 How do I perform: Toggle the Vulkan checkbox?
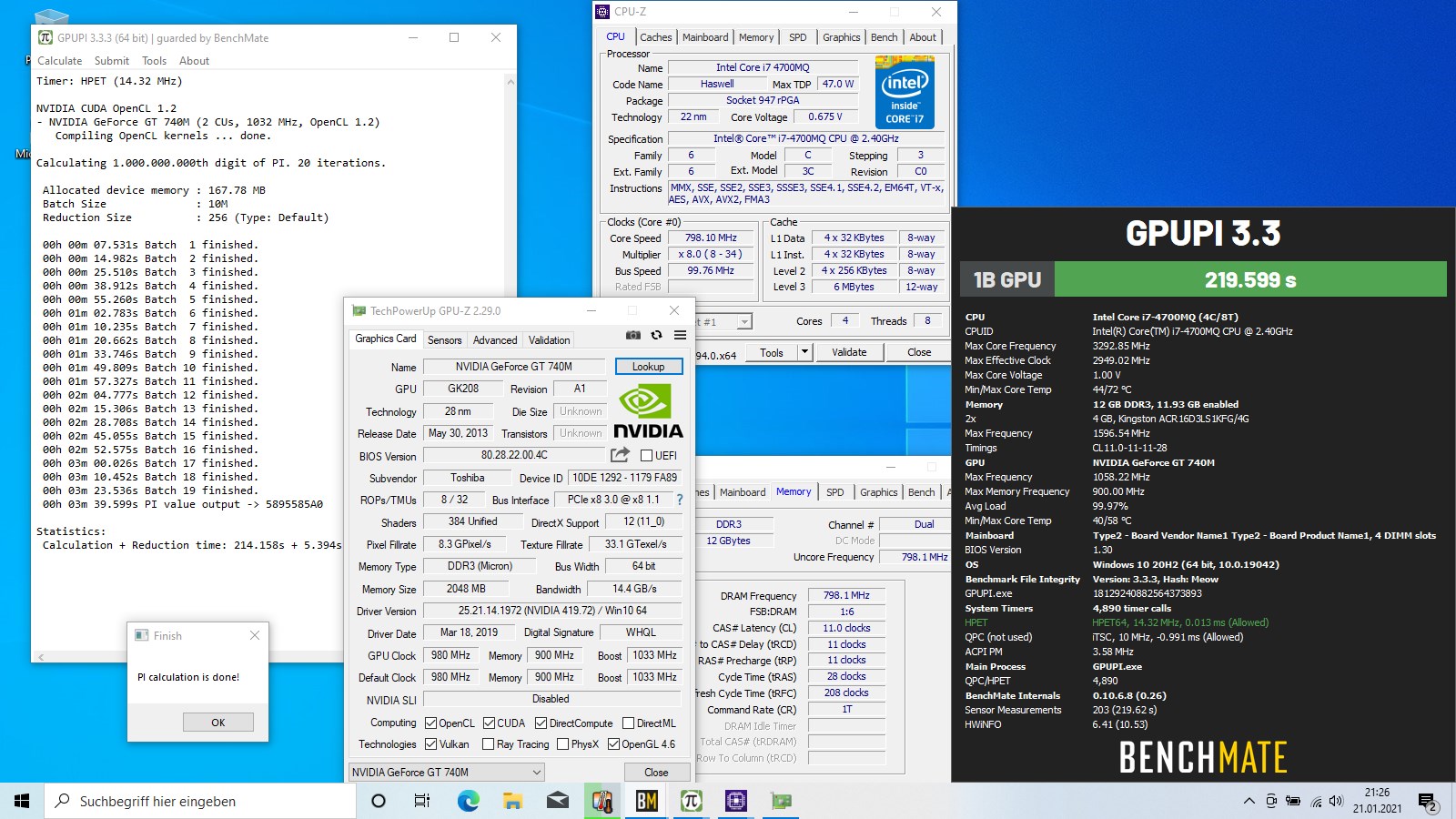(431, 743)
